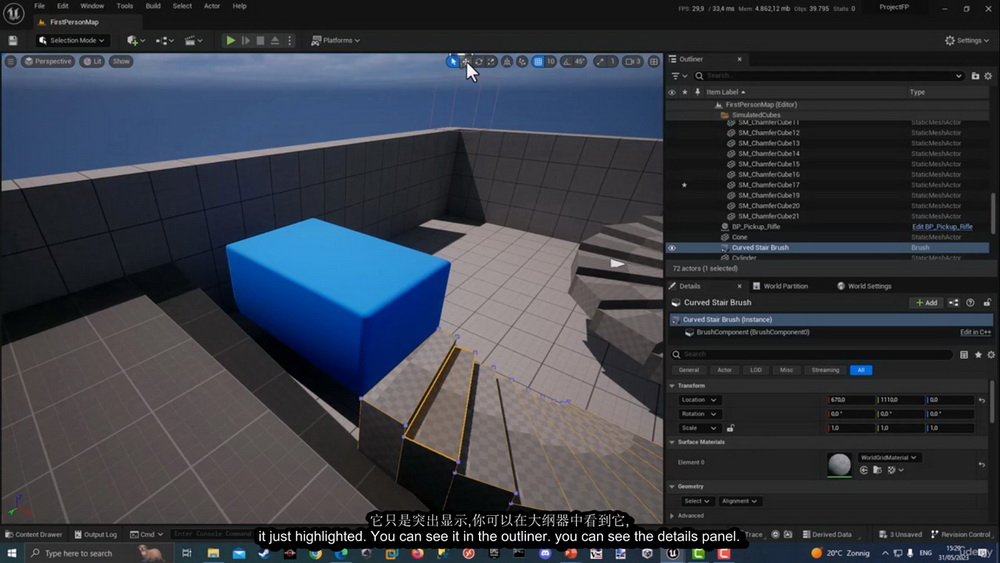Toggle star on SM_ChamferCube17 row
This screenshot has height=563, width=1000.
[684, 185]
